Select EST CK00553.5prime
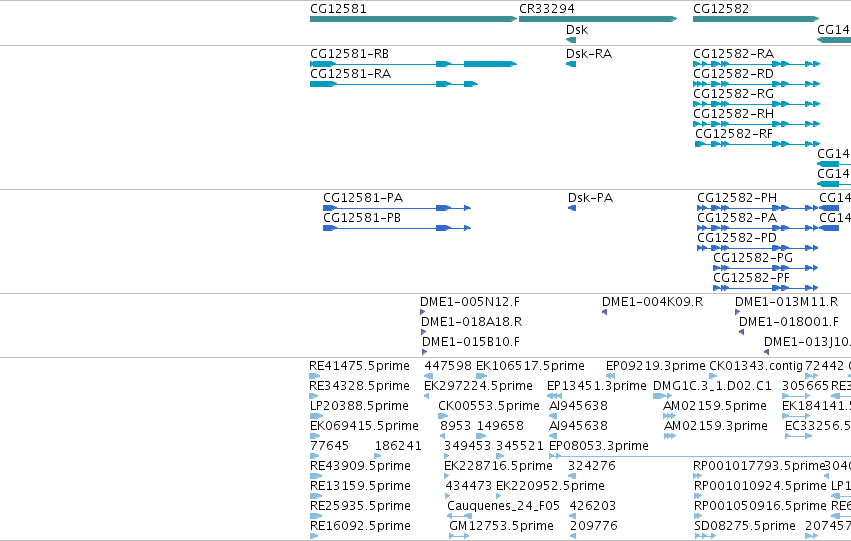 click(x=443, y=416)
